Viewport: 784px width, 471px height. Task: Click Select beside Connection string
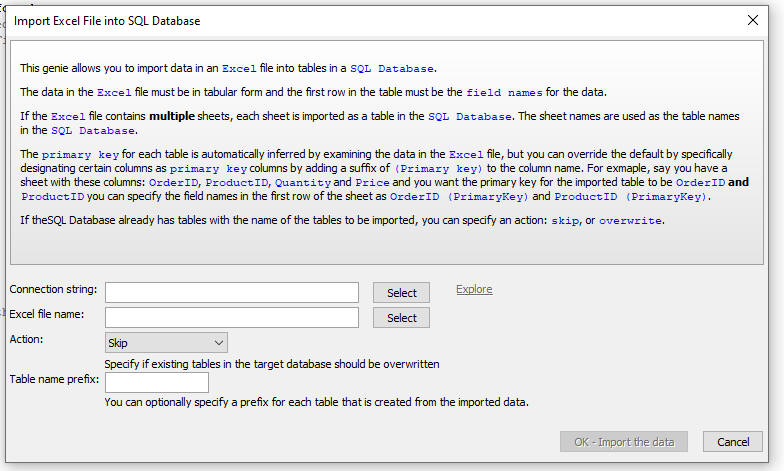coord(401,292)
